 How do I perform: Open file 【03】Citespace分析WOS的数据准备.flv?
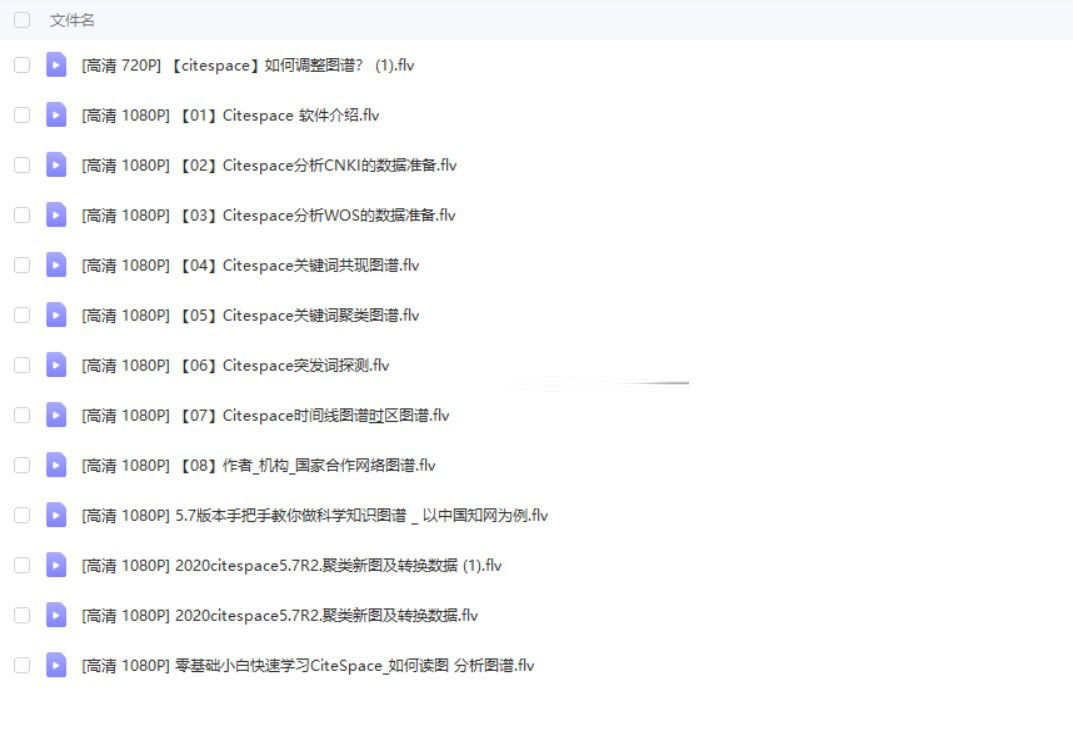click(268, 215)
